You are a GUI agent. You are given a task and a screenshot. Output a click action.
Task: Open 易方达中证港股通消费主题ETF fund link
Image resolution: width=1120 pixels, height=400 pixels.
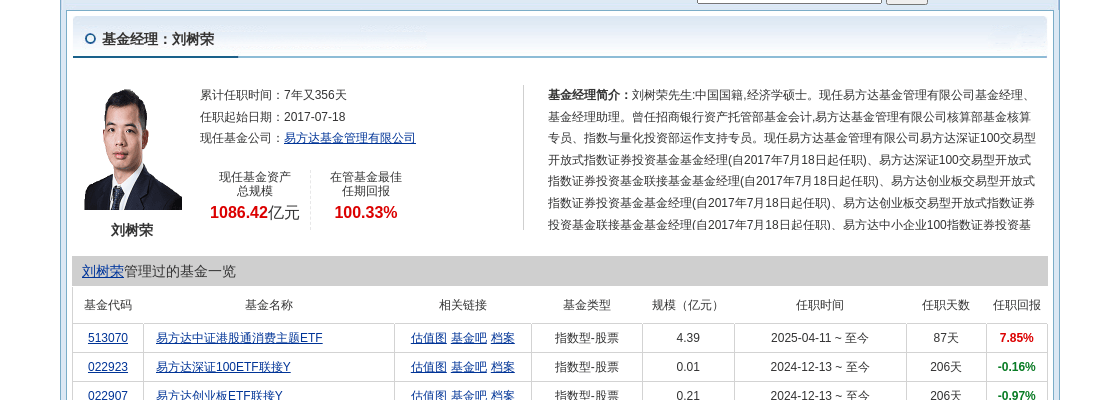coord(239,338)
